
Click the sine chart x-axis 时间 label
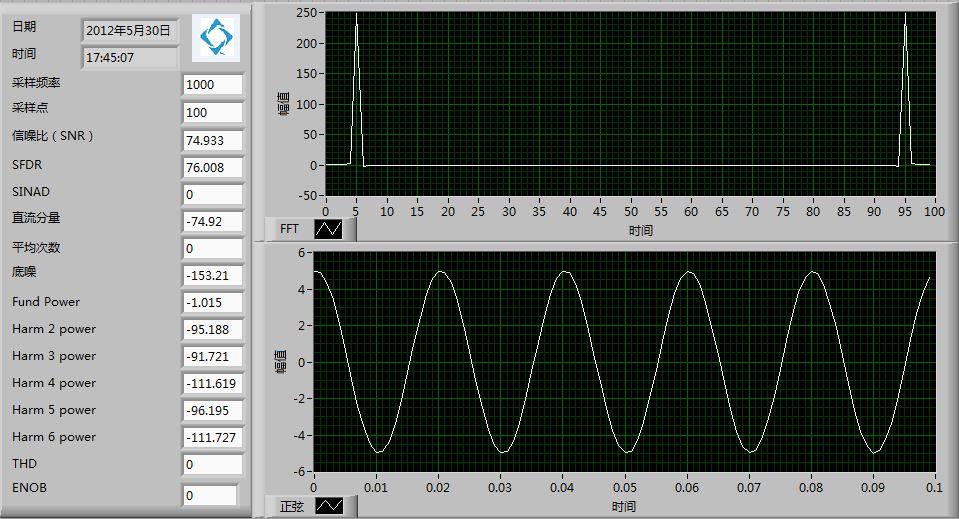point(624,506)
